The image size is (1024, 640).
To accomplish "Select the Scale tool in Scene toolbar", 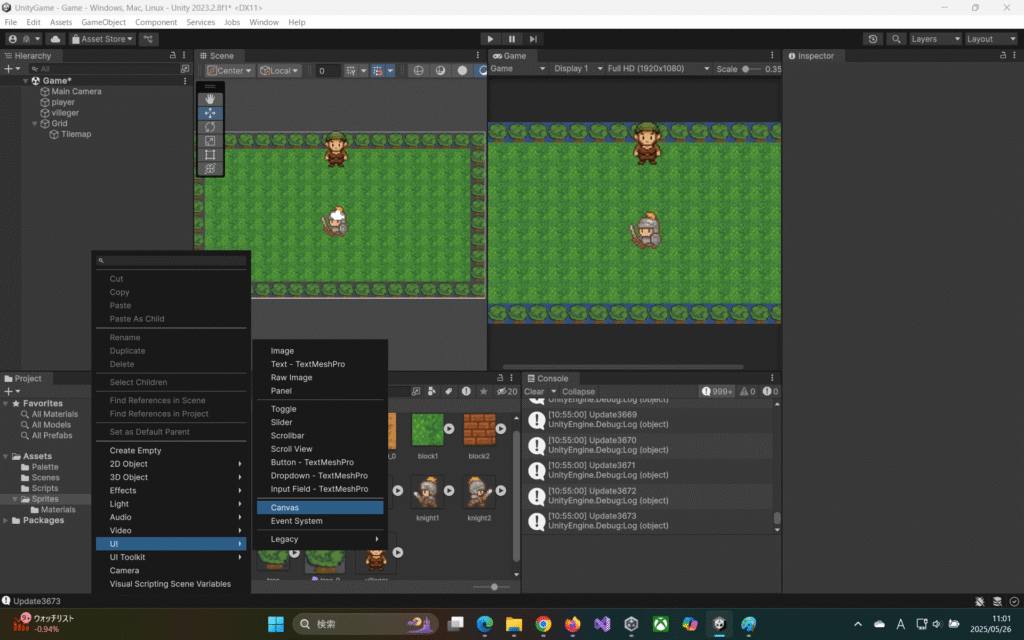I will point(210,140).
